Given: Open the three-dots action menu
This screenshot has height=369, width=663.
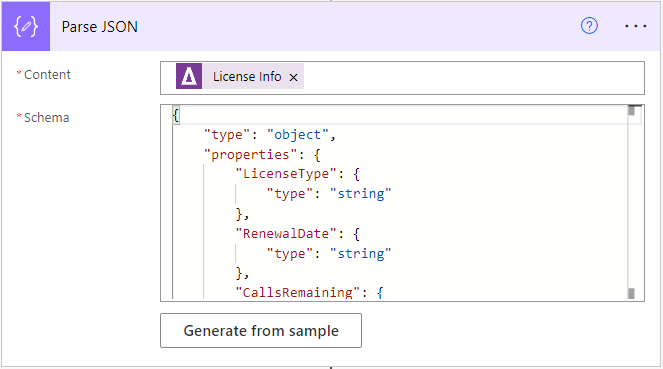Looking at the screenshot, I should [x=636, y=26].
